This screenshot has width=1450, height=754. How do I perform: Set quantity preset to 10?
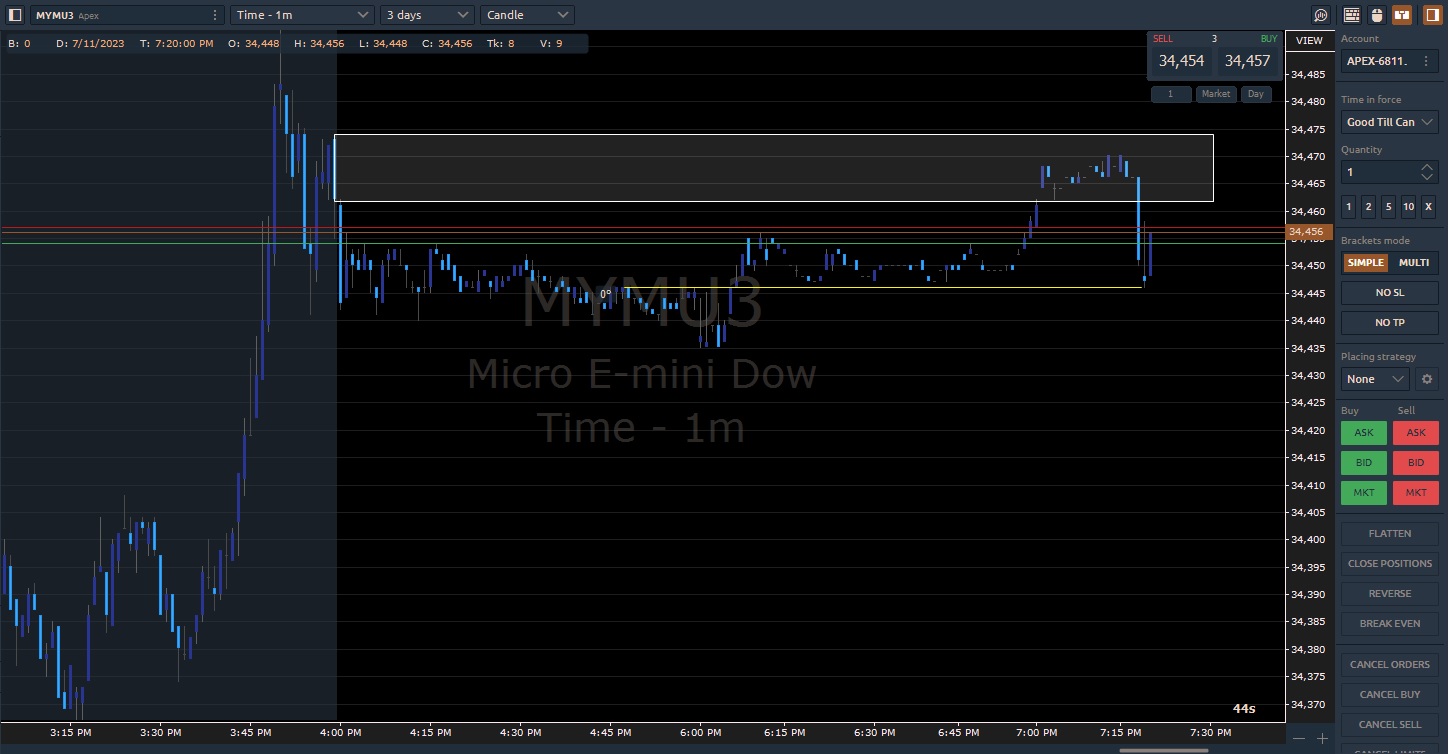(1408, 207)
